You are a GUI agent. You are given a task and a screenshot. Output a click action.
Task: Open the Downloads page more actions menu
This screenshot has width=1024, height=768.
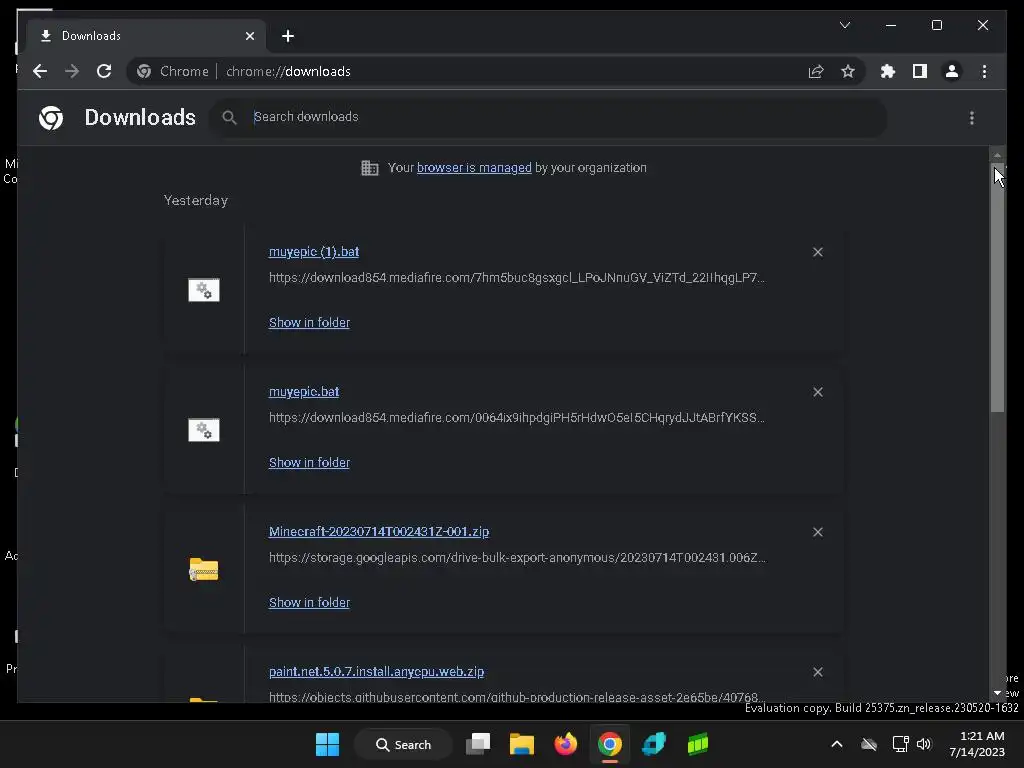[972, 118]
